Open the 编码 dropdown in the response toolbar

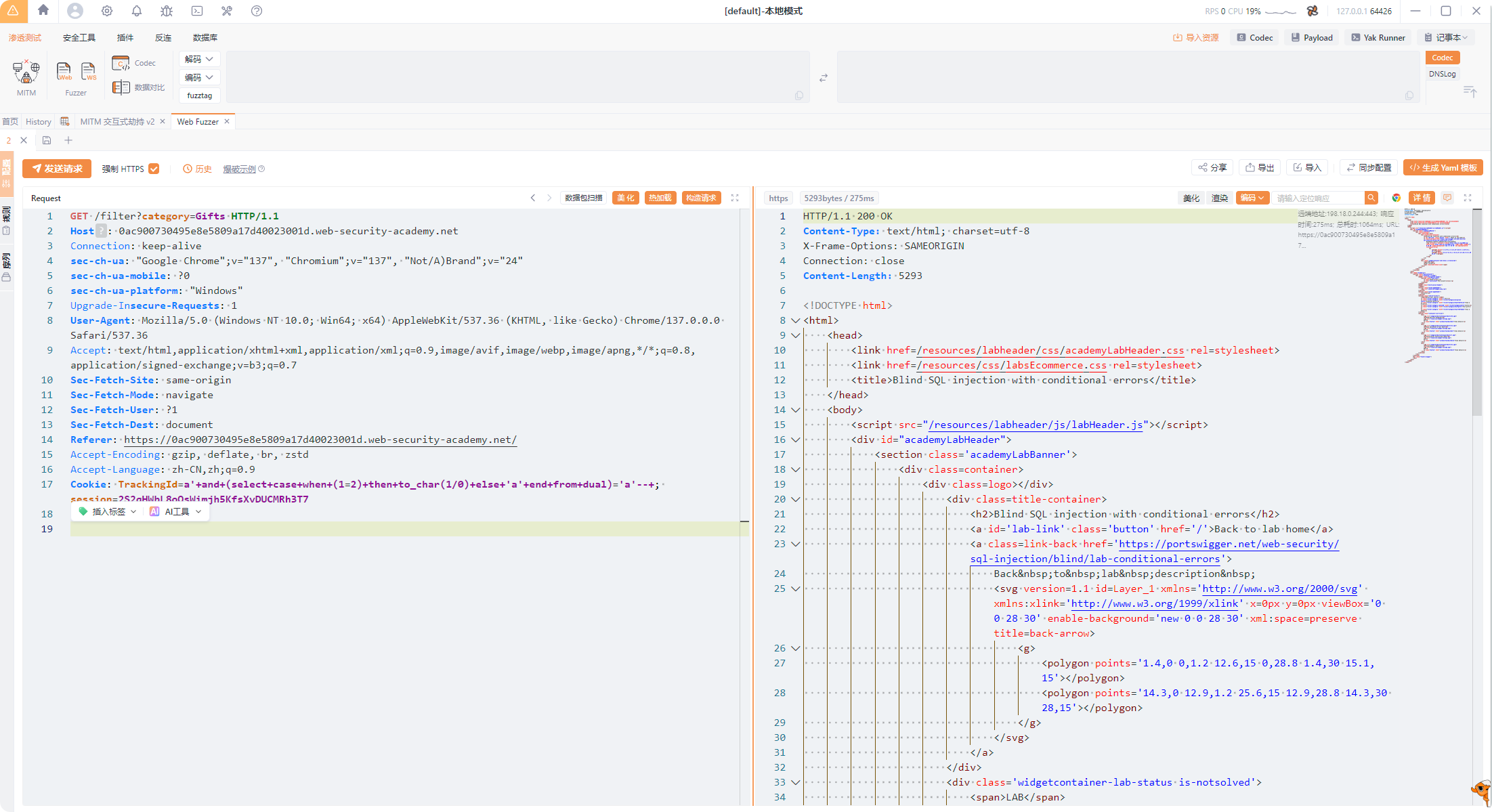1252,198
